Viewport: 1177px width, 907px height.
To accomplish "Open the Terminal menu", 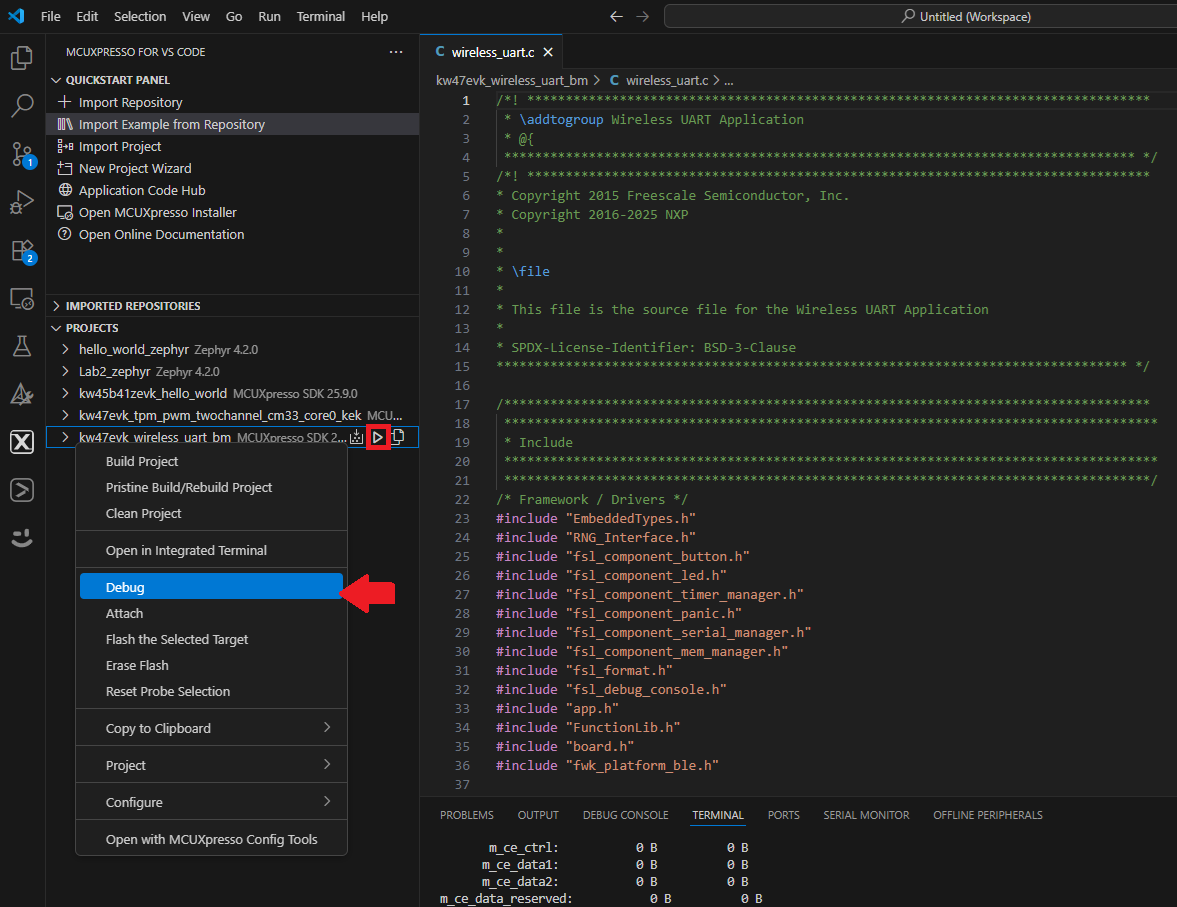I will [x=320, y=16].
